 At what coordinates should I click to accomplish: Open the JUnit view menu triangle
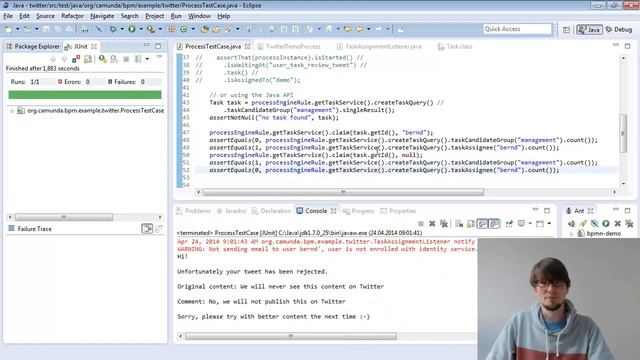click(x=159, y=57)
